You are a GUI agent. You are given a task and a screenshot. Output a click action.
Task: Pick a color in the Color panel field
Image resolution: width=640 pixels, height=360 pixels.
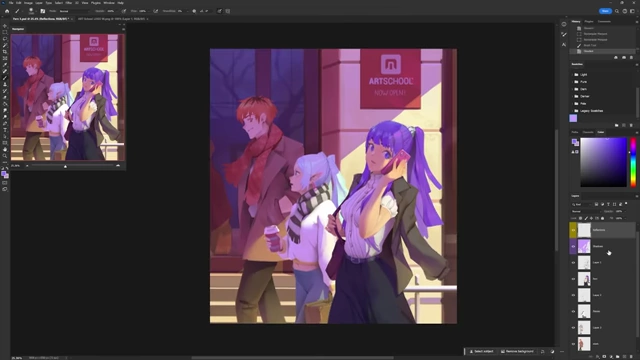pyautogui.click(x=603, y=162)
